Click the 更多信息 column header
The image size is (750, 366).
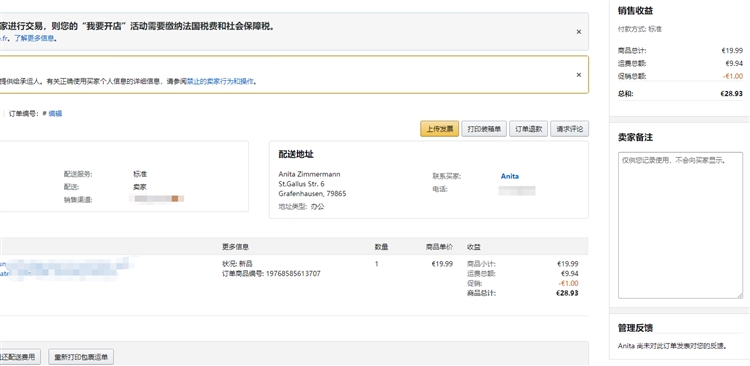[x=235, y=247]
